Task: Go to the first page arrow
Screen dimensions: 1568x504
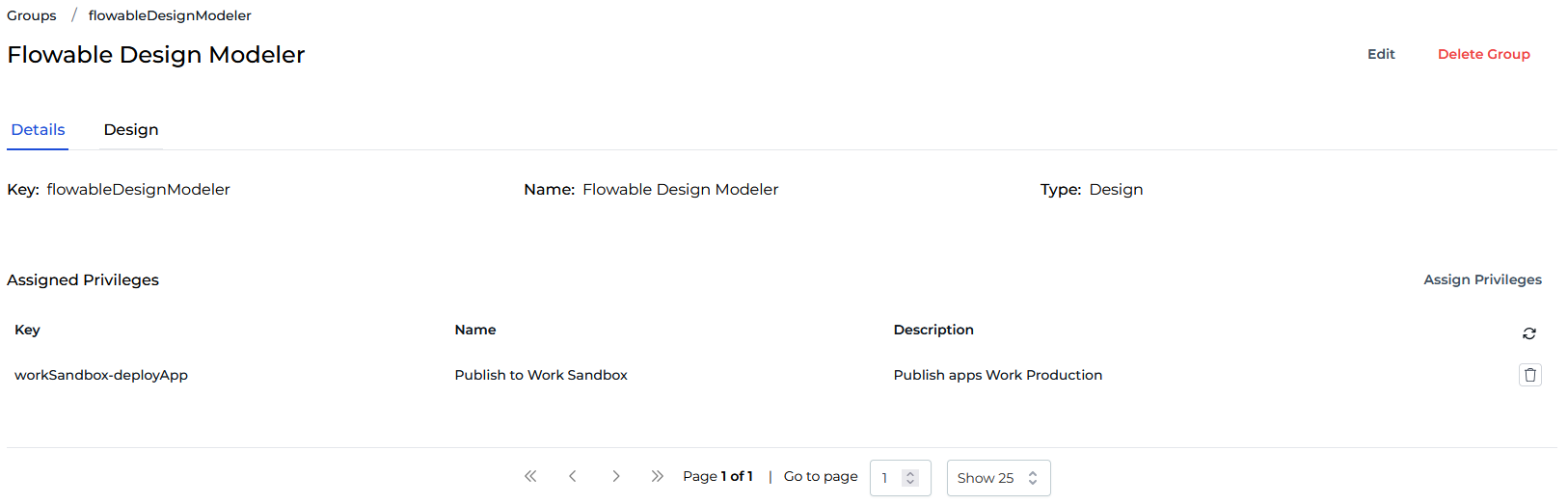Action: coord(530,476)
